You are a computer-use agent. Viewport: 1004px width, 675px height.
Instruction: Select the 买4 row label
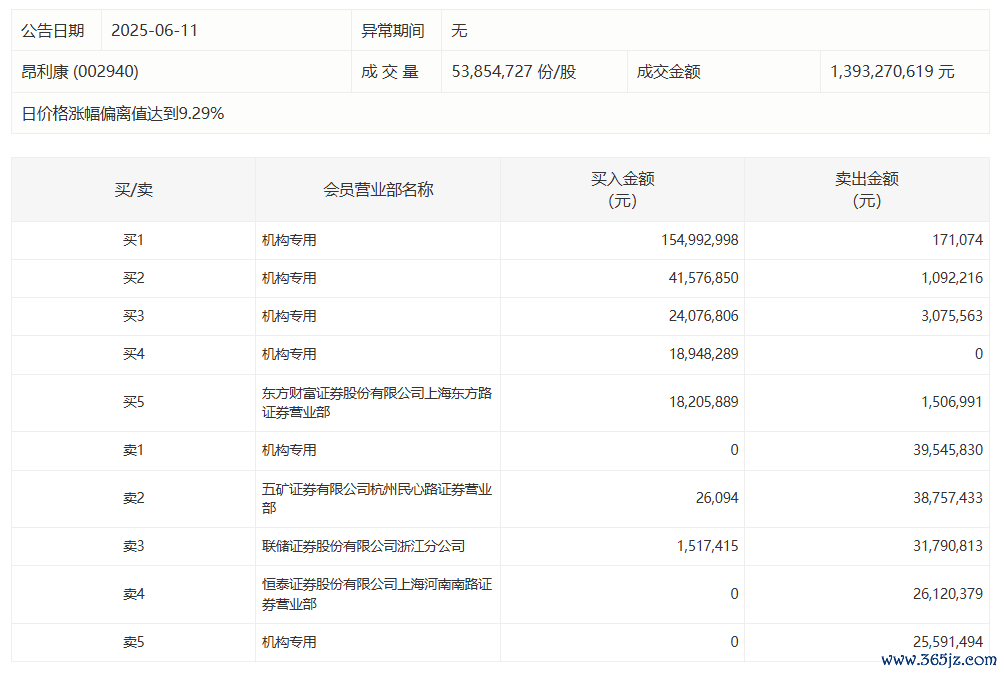tap(133, 354)
